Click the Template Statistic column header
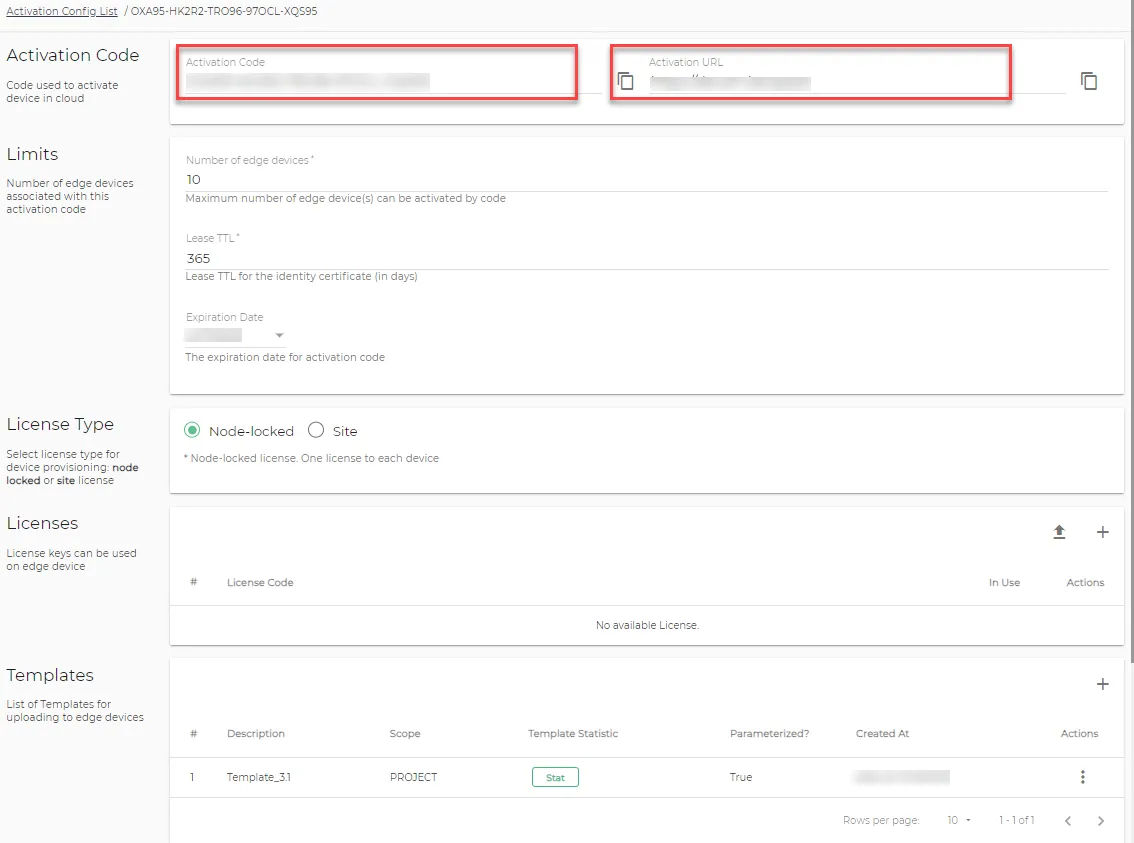 [573, 734]
